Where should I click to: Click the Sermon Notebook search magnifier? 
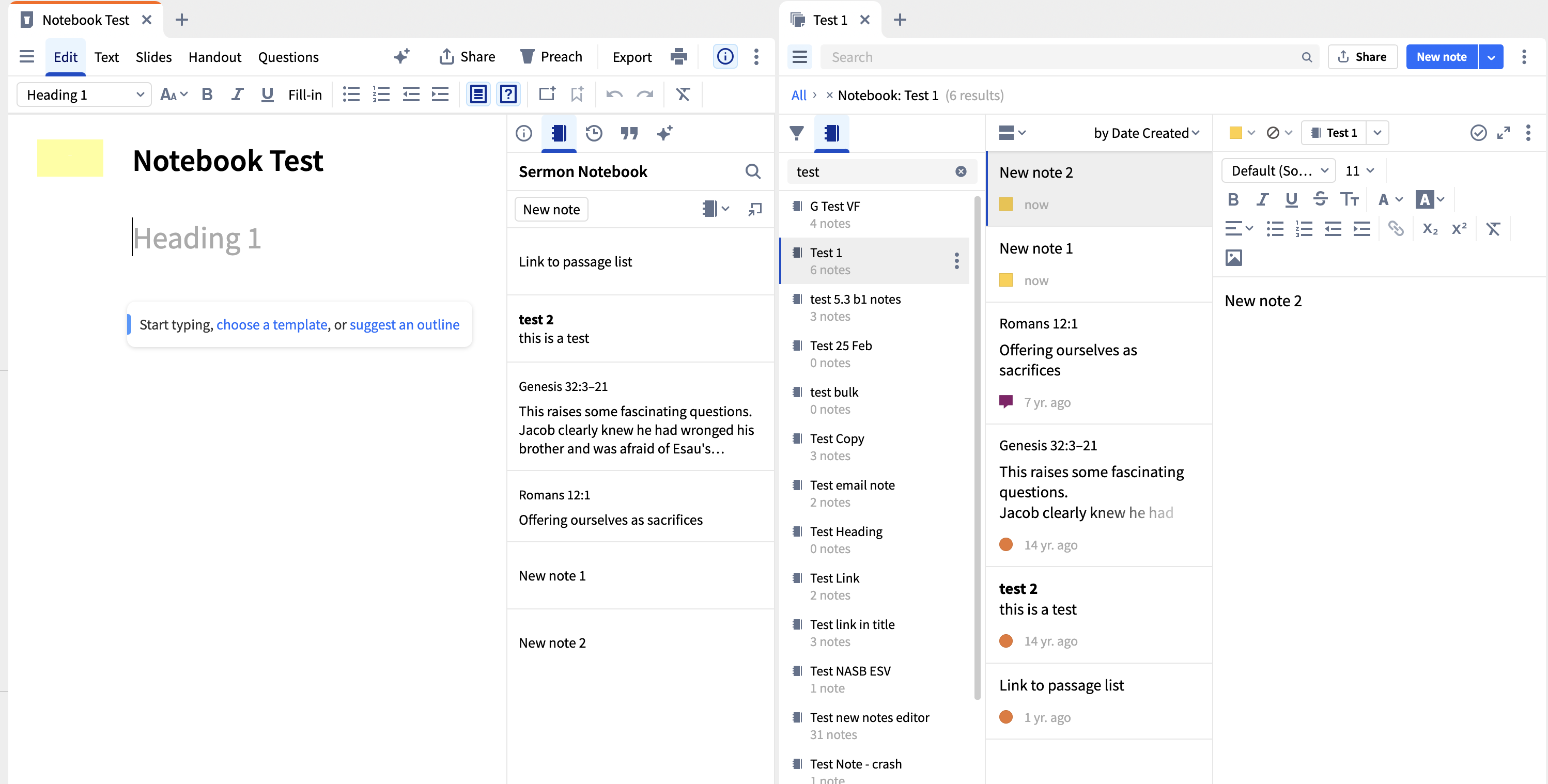pyautogui.click(x=752, y=172)
